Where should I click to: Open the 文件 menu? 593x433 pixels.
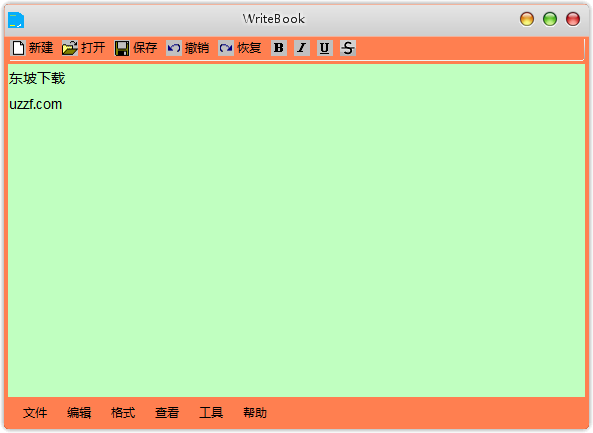pos(35,413)
